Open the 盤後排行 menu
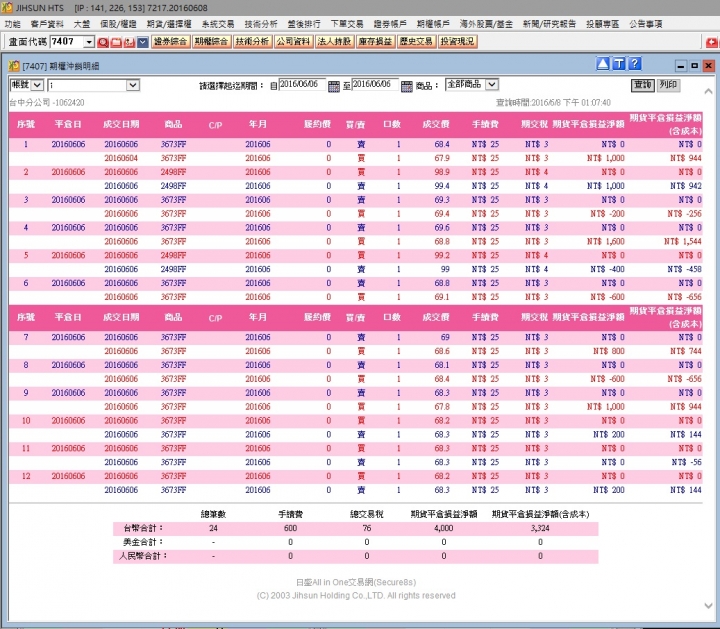The width and height of the screenshot is (720, 629). 304,24
